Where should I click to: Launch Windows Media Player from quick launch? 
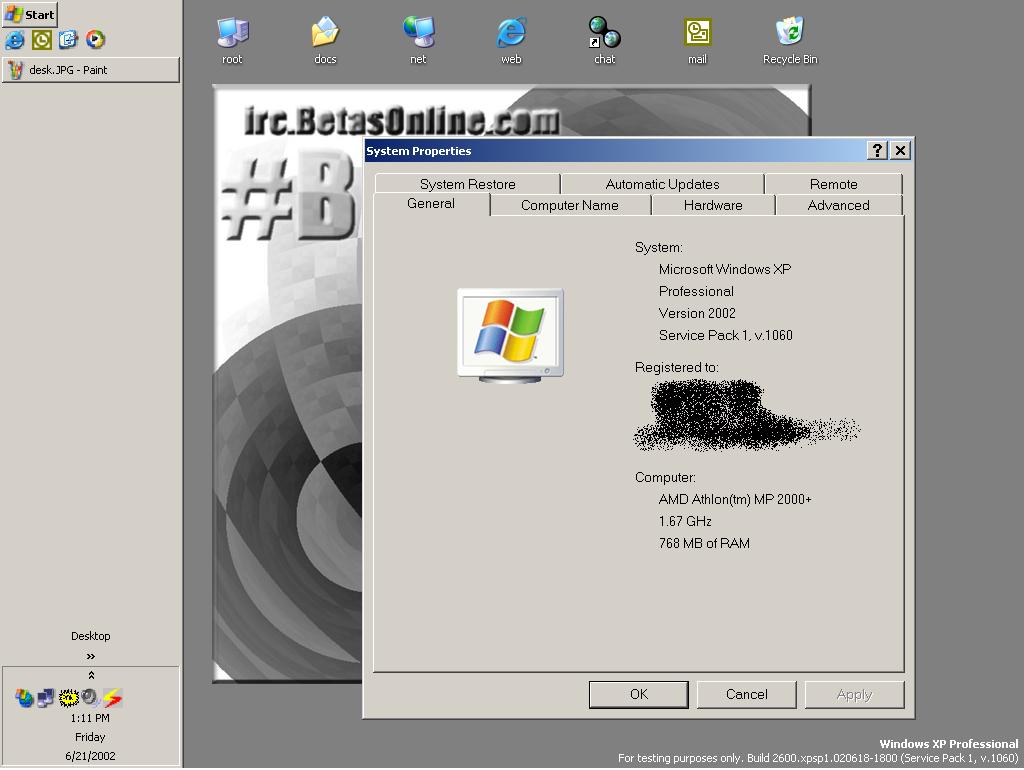pyautogui.click(x=95, y=40)
